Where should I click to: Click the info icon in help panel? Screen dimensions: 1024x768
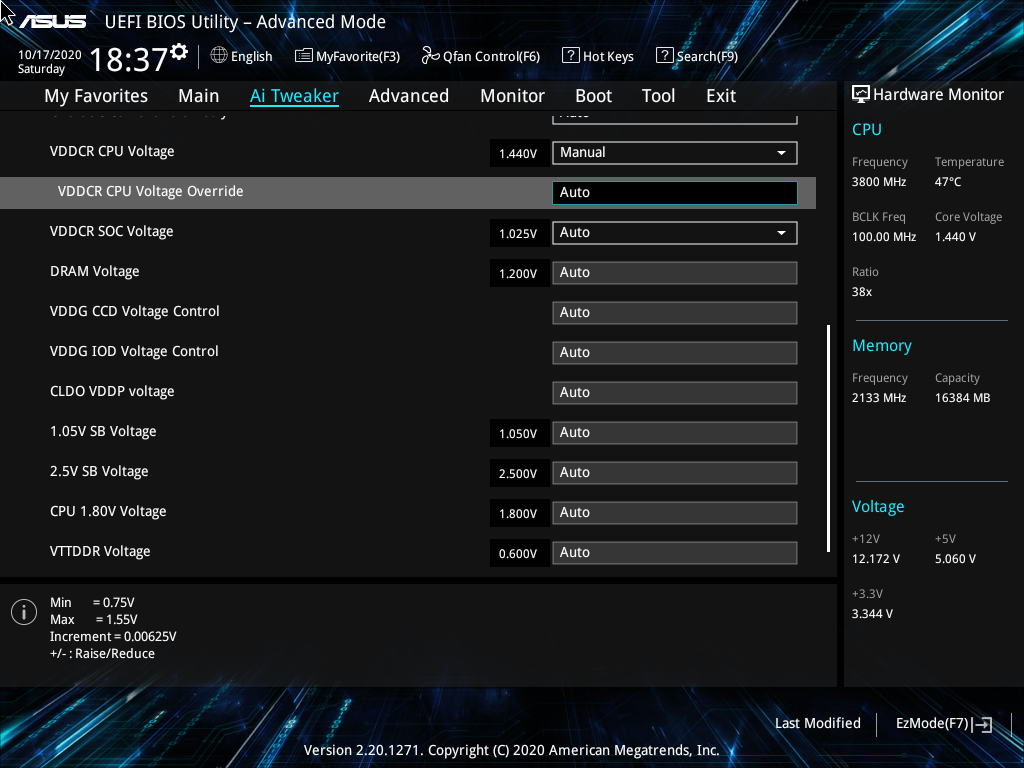pyautogui.click(x=24, y=612)
